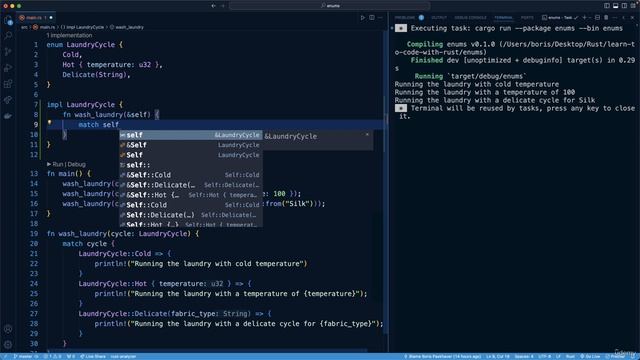Click the Run code lens above main

tap(58, 164)
